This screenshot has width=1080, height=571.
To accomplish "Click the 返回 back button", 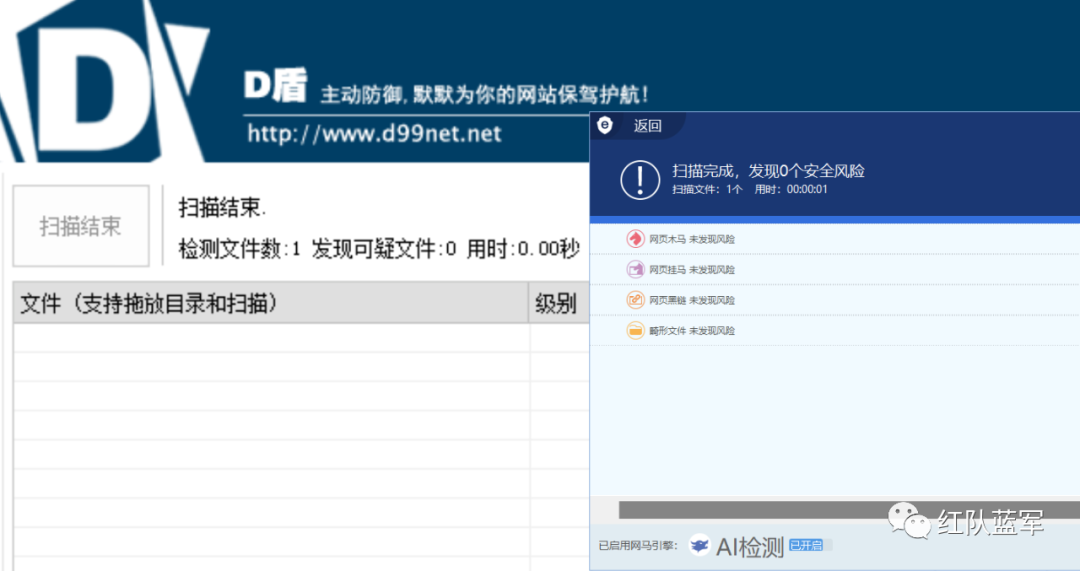I will 647,125.
